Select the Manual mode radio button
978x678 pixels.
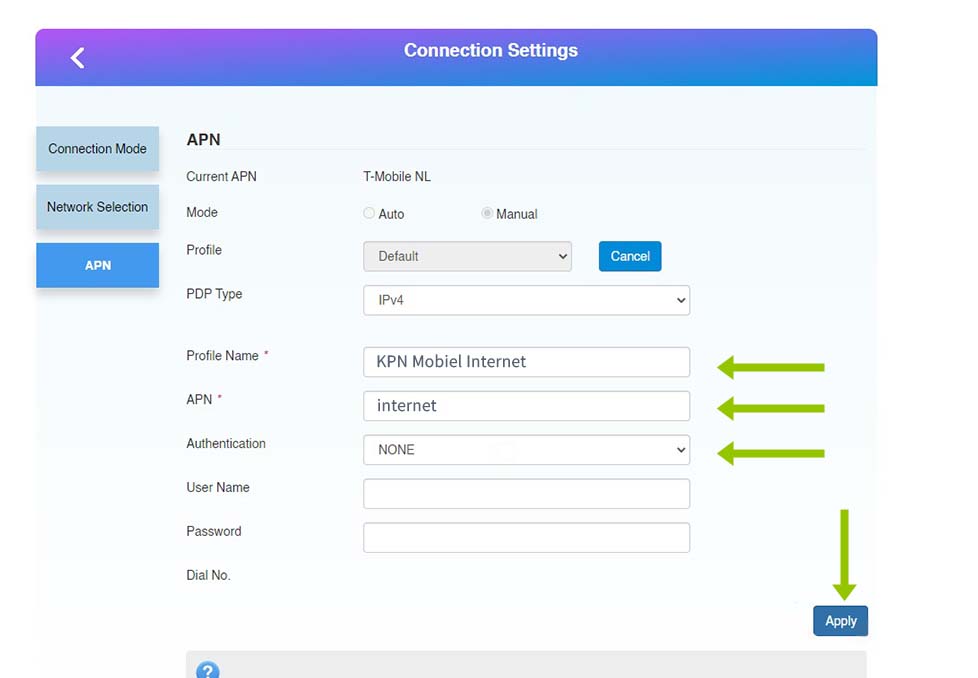point(487,213)
